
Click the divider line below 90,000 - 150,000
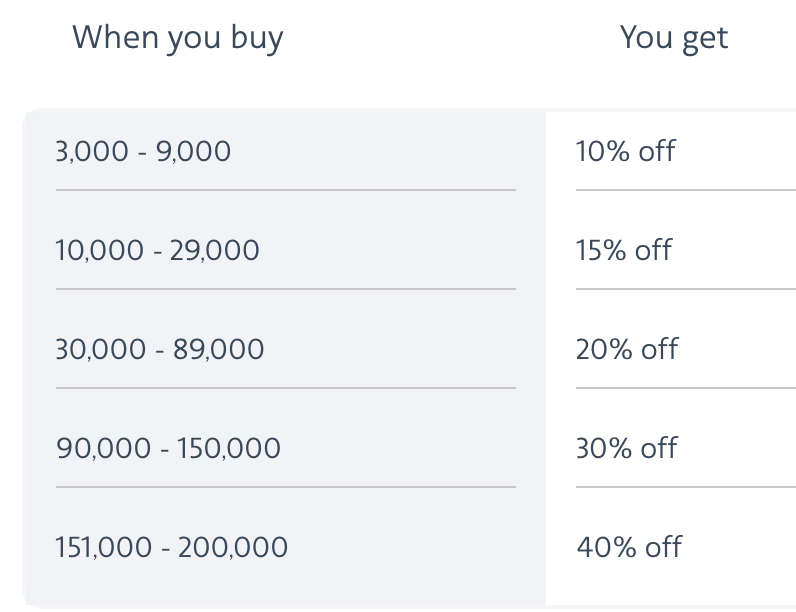click(x=285, y=487)
